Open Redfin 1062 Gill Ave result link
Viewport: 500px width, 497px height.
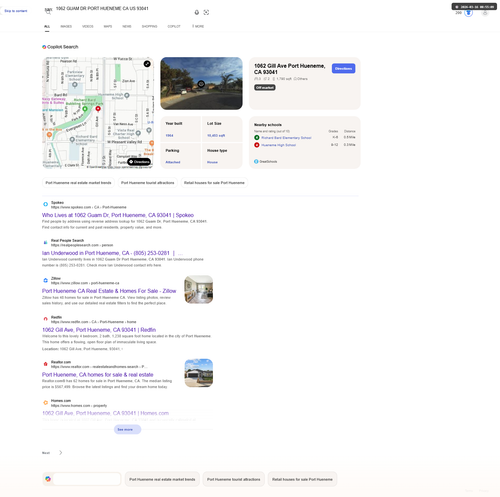tap(99, 330)
